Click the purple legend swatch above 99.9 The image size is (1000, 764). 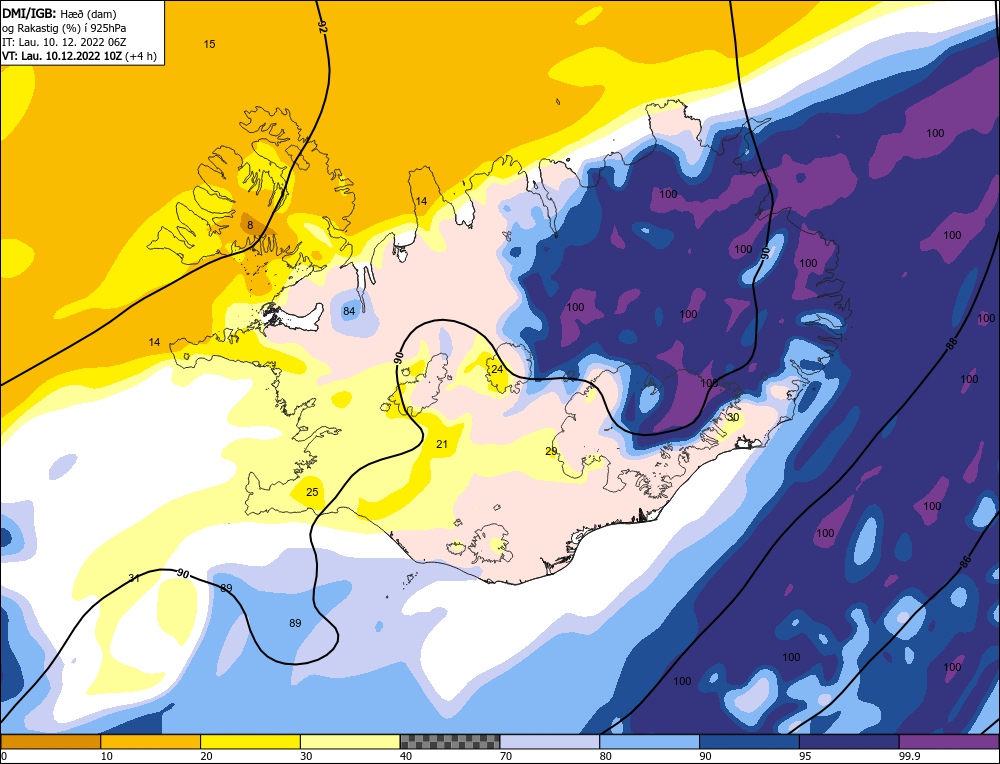click(x=949, y=741)
